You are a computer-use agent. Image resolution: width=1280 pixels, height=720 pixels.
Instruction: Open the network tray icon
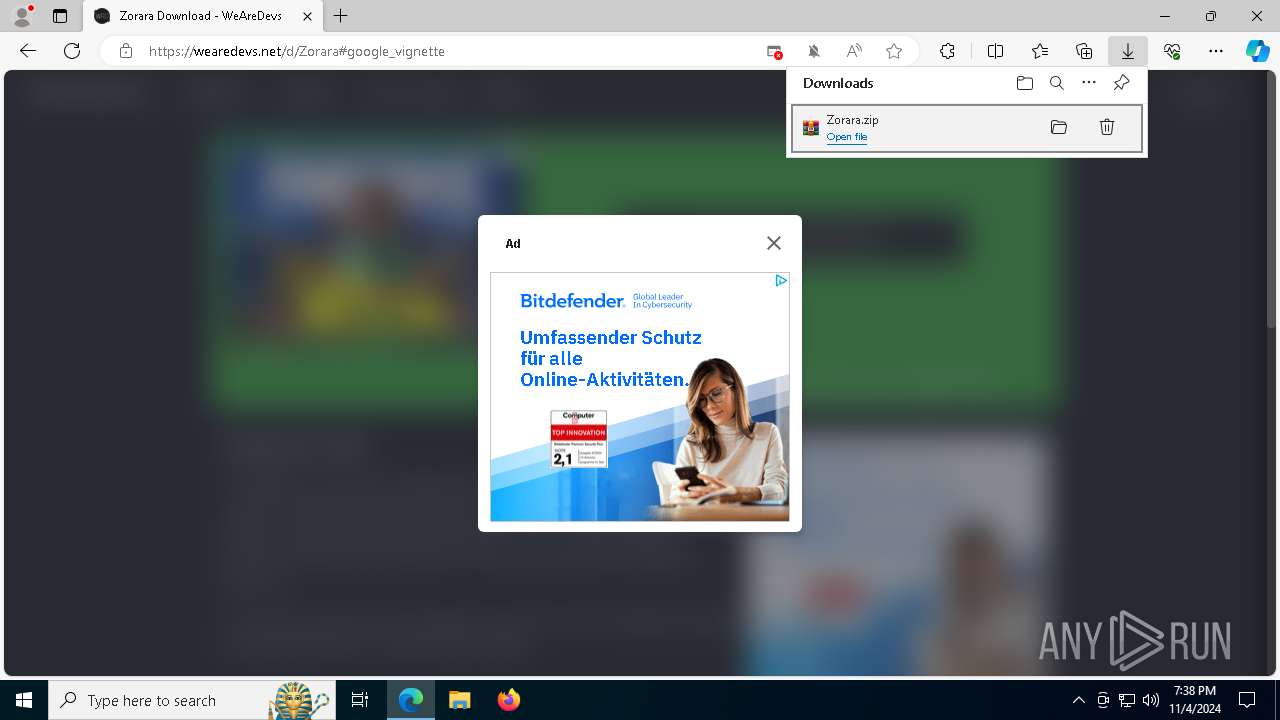point(1126,700)
